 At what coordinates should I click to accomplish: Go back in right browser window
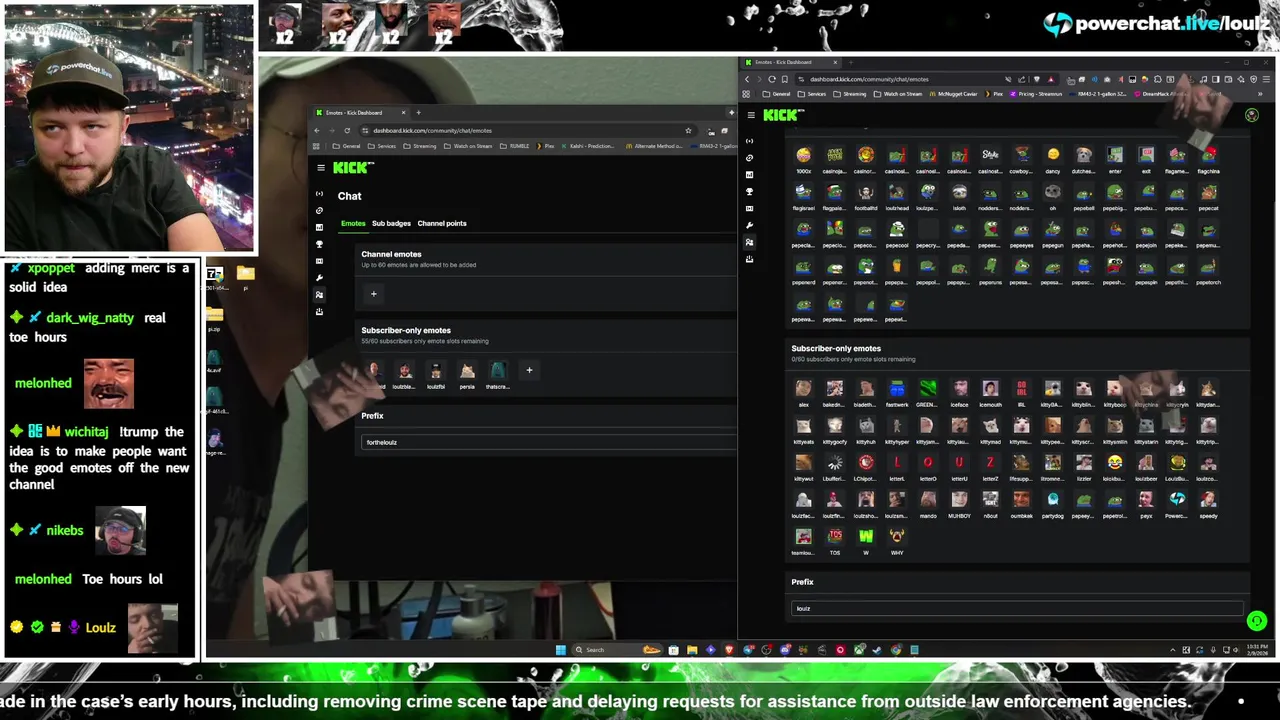click(x=747, y=79)
